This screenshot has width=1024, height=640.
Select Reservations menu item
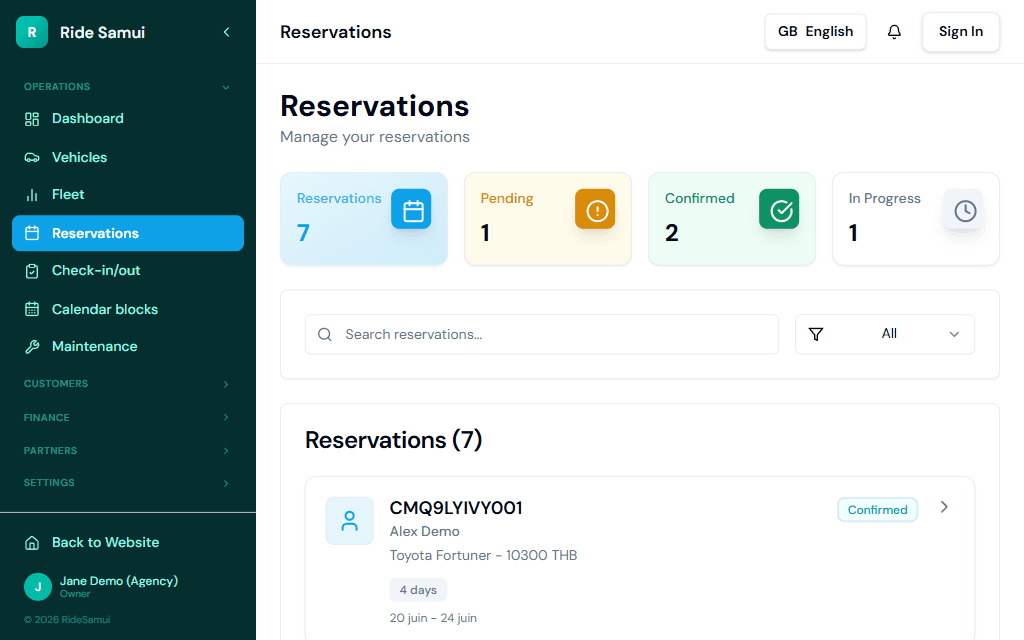pyautogui.click(x=128, y=233)
